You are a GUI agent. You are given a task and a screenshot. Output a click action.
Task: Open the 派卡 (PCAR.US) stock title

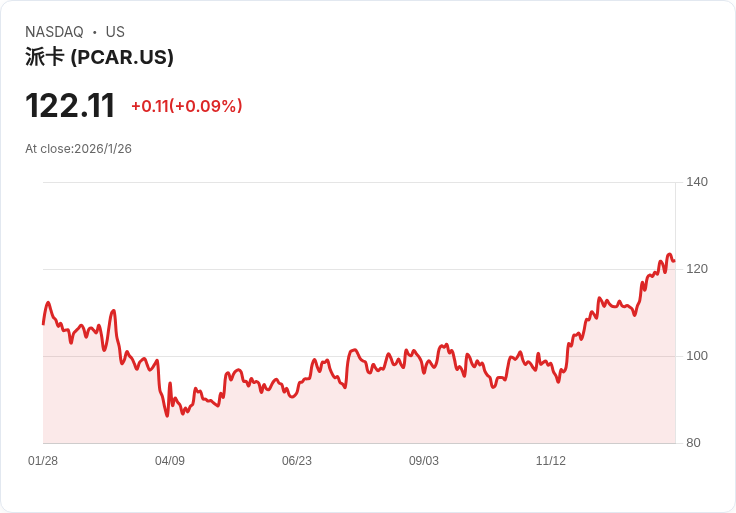click(x=99, y=57)
